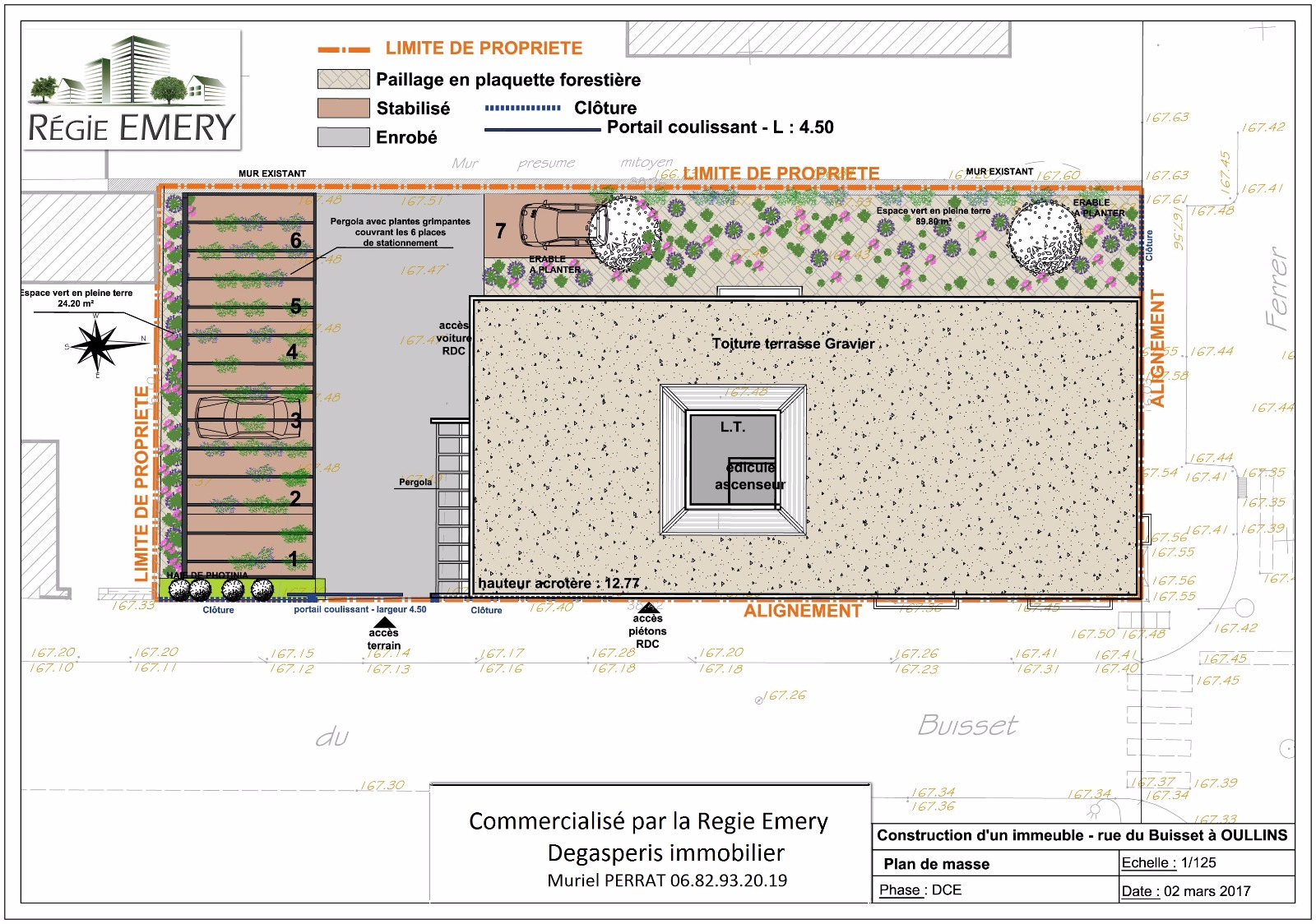Click 'Phase : DCE' cell

point(995,889)
